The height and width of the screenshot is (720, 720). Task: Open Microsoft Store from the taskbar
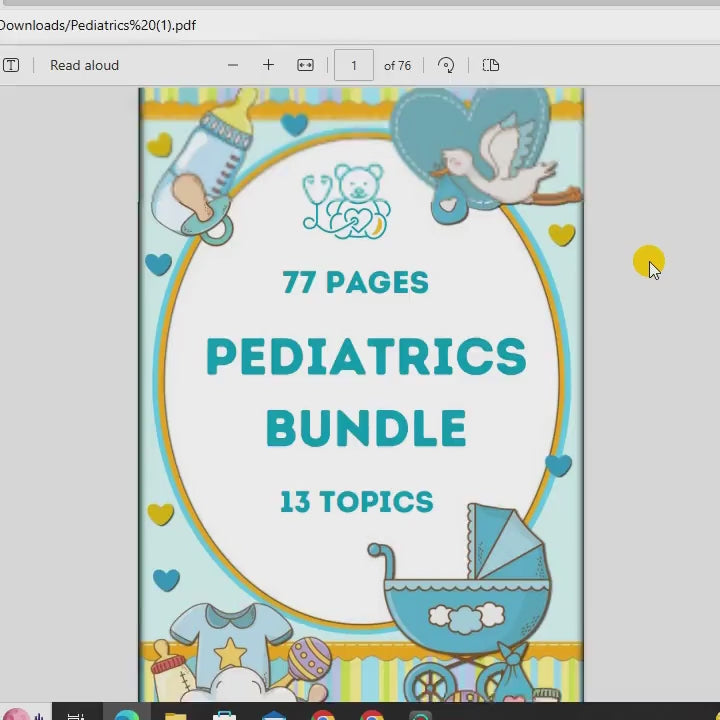(225, 715)
